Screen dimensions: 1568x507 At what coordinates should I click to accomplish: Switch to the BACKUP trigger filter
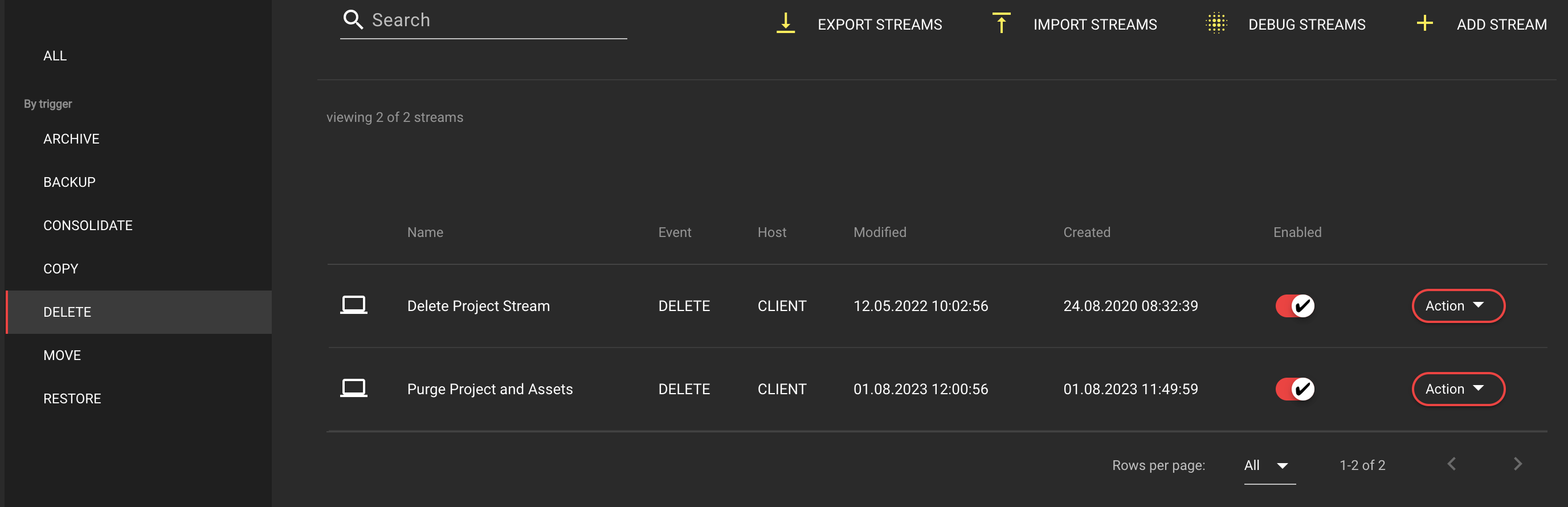click(70, 182)
